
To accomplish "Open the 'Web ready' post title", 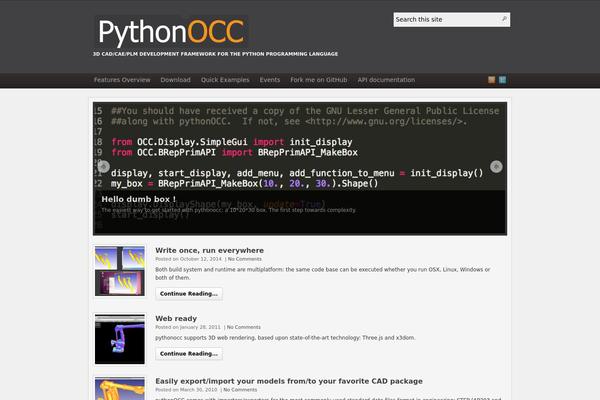I will 176,318.
